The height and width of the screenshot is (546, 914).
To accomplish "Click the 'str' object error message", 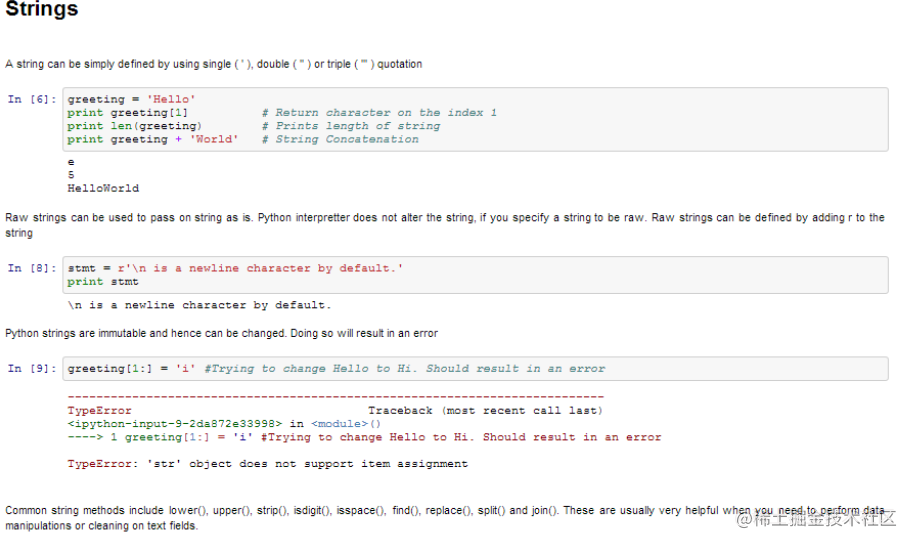I will click(x=268, y=464).
